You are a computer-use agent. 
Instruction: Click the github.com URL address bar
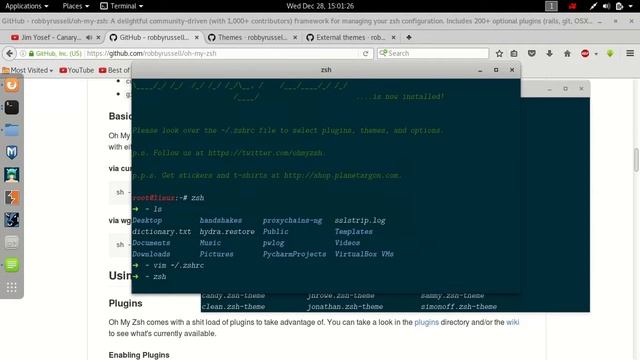click(222, 53)
